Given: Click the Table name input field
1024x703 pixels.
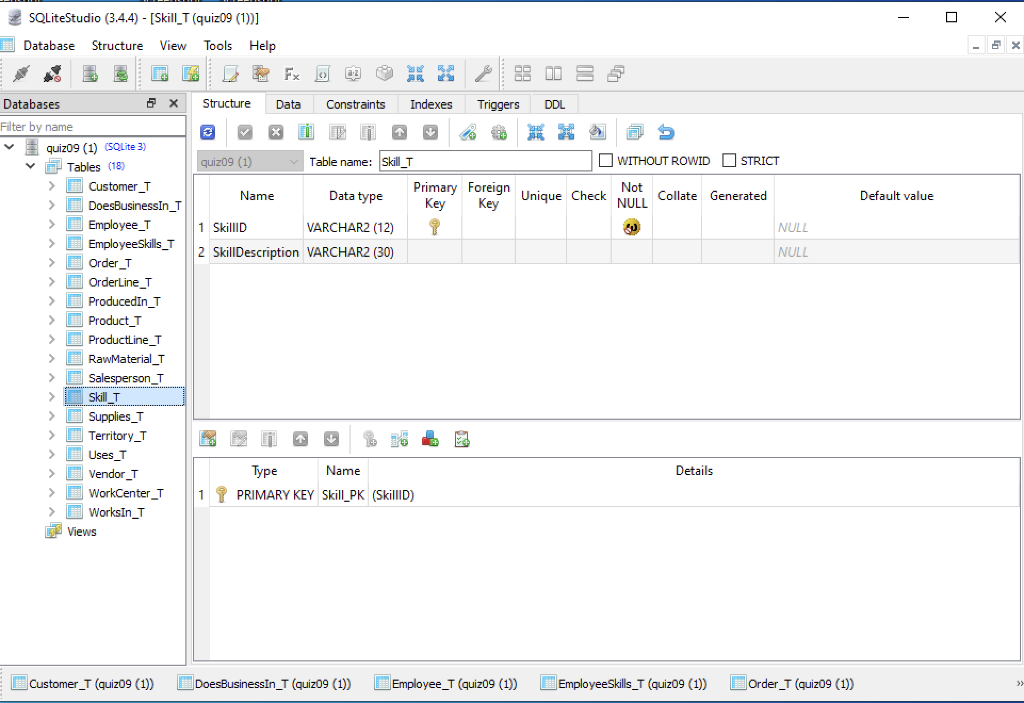Looking at the screenshot, I should click(x=485, y=161).
